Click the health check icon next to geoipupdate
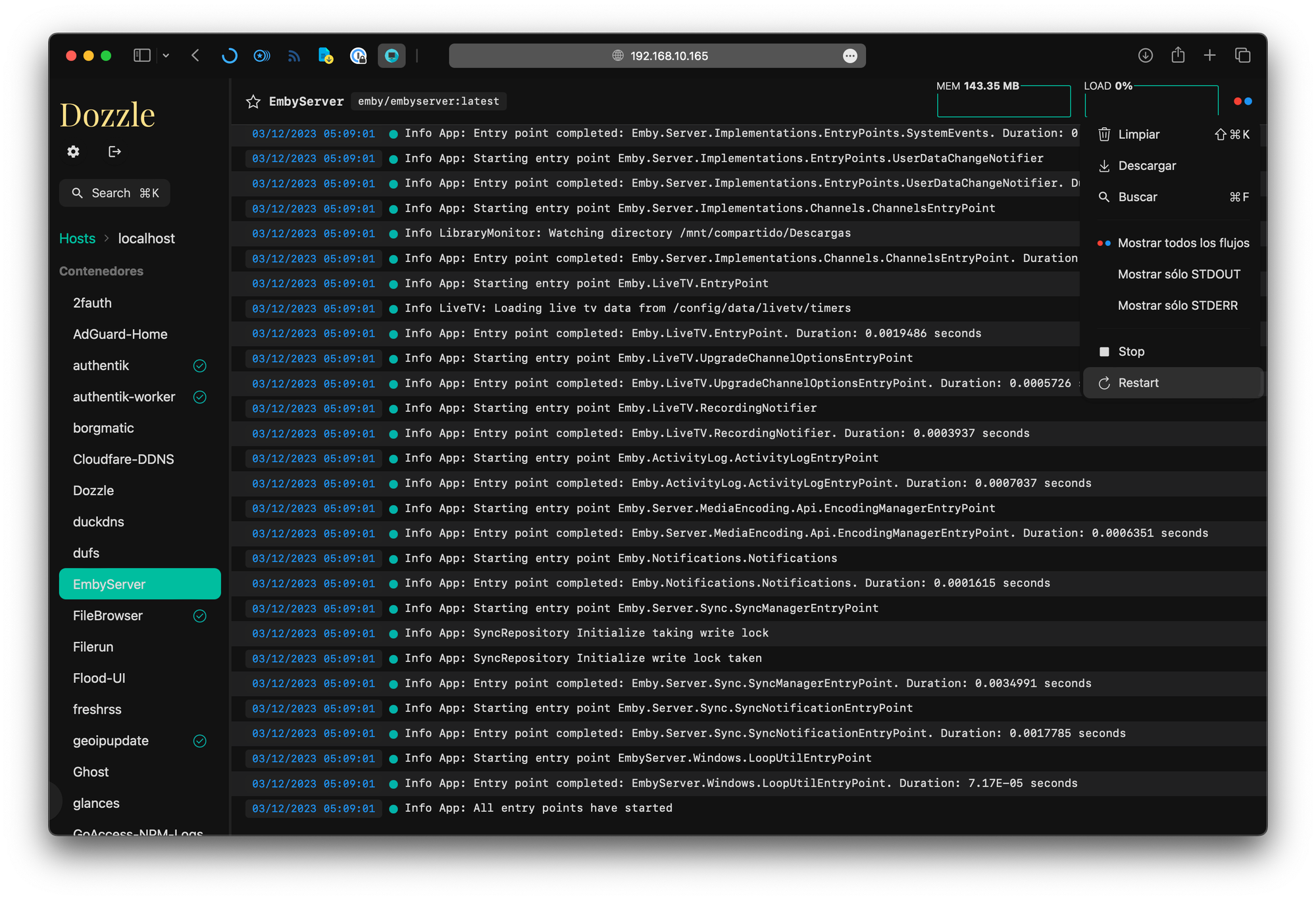The height and width of the screenshot is (900, 1316). (x=200, y=741)
